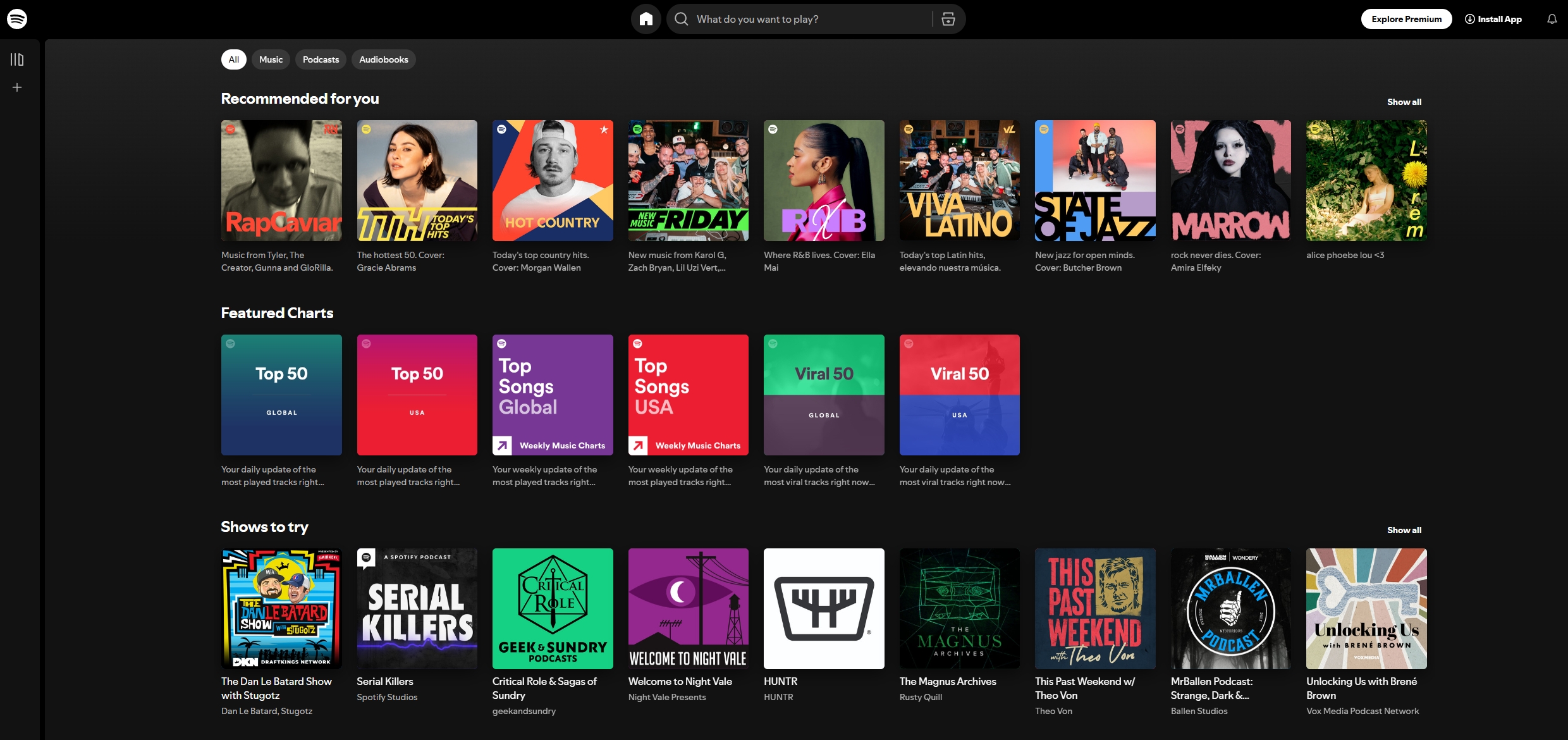Image resolution: width=1568 pixels, height=740 pixels.
Task: Open the RapCaviar playlist cover
Action: [281, 180]
